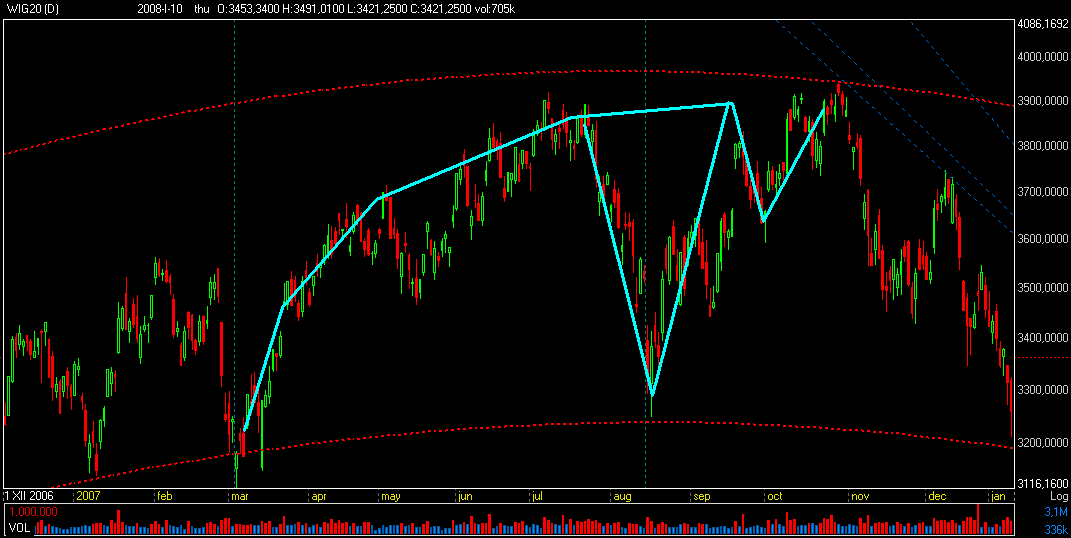The image size is (1071, 538).
Task: Click the VOL indicator label
Action: click(20, 528)
